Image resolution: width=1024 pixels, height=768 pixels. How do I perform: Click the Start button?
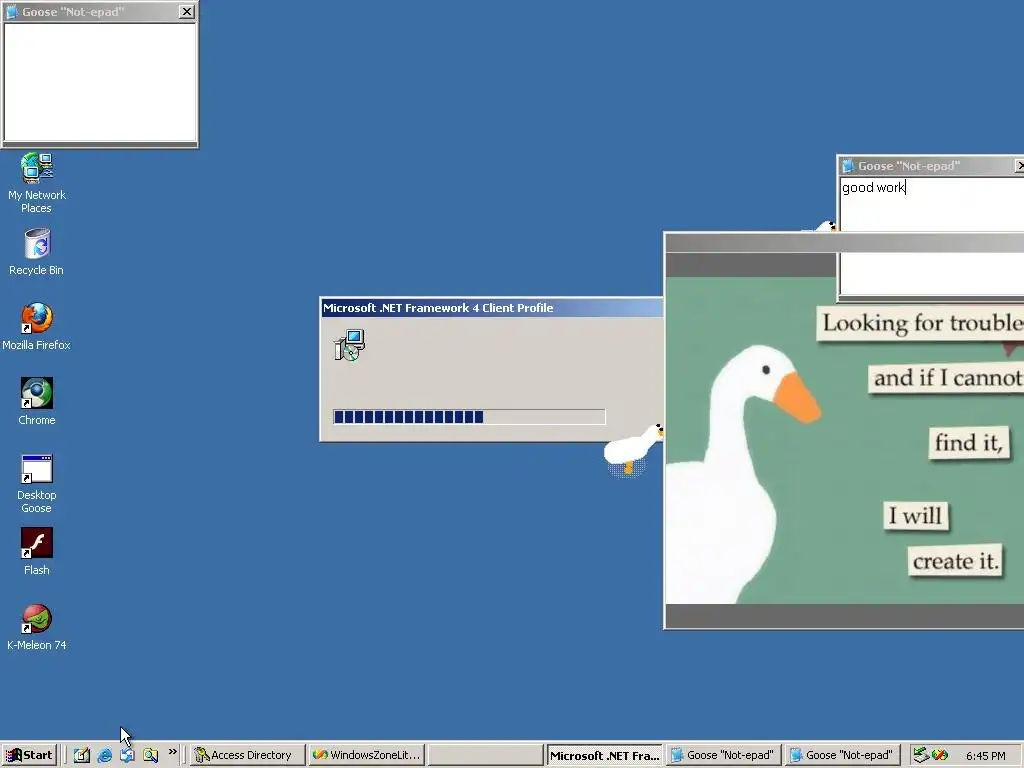pos(29,755)
